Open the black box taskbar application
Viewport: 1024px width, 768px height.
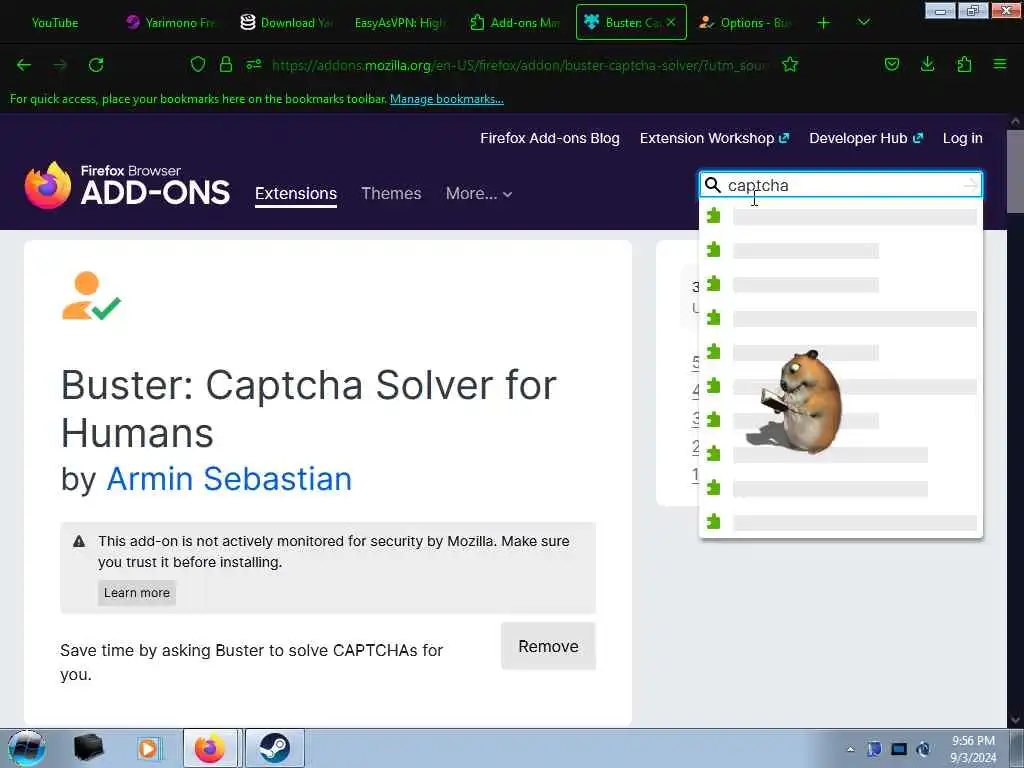coord(88,748)
